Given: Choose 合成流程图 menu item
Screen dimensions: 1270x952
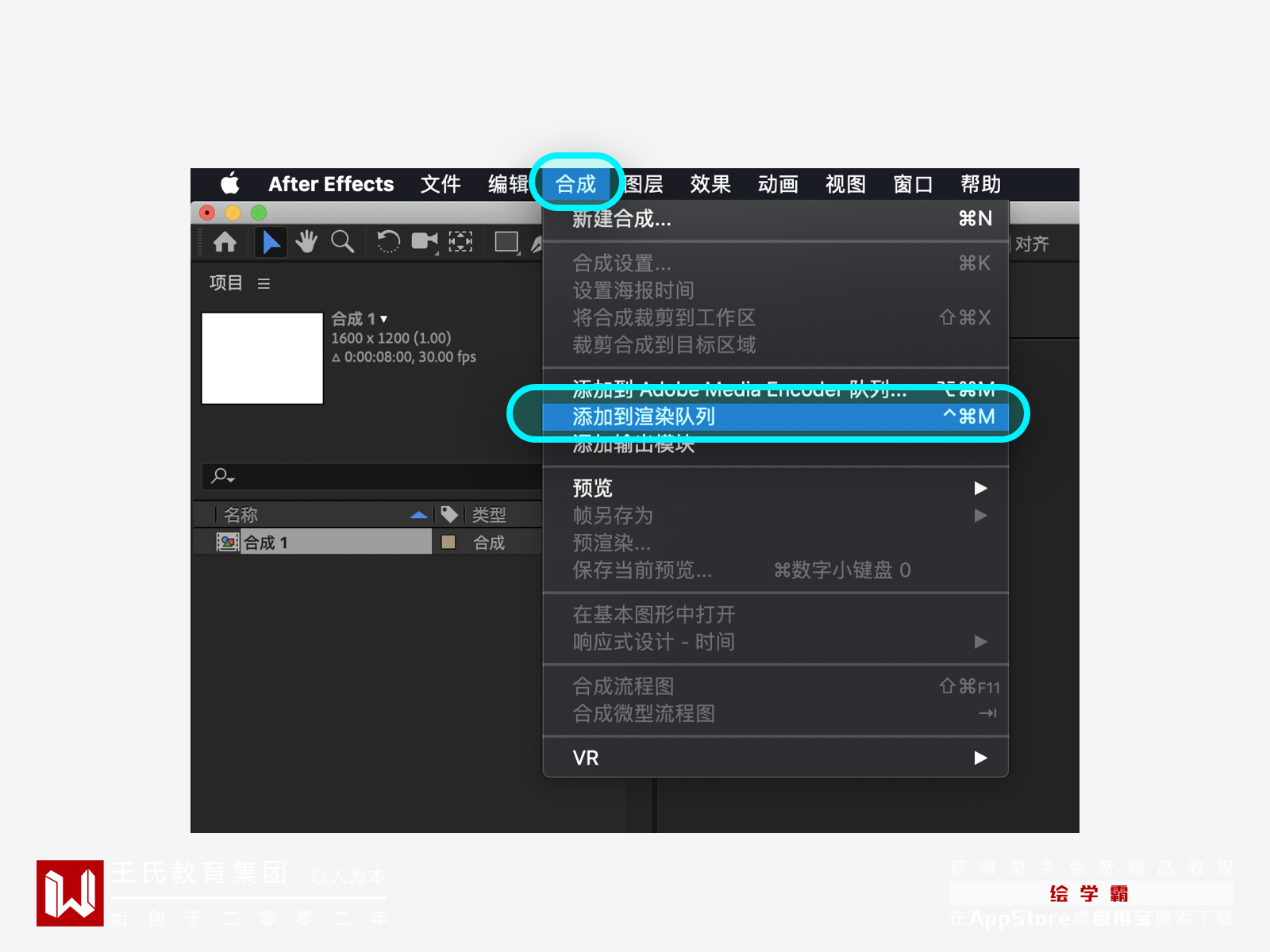Looking at the screenshot, I should [775, 686].
